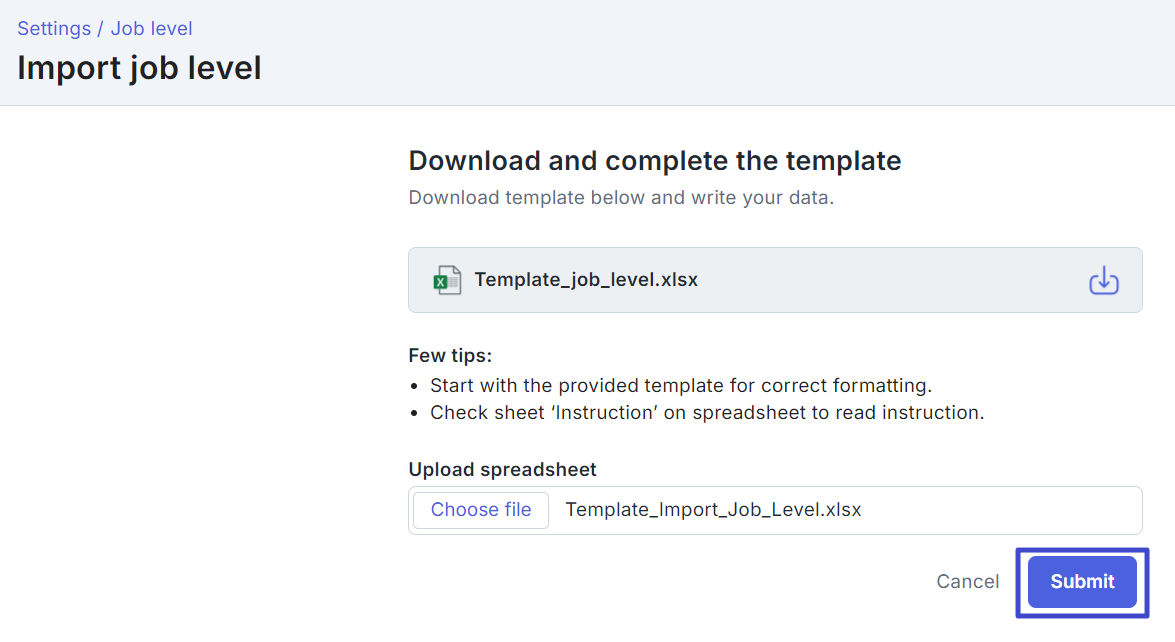Click the Upload spreadsheet label

click(x=502, y=470)
